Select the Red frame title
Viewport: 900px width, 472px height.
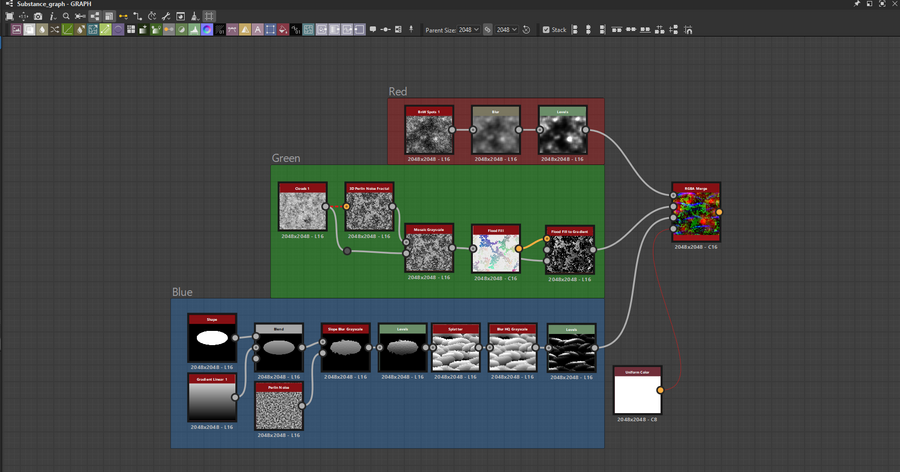pyautogui.click(x=398, y=92)
